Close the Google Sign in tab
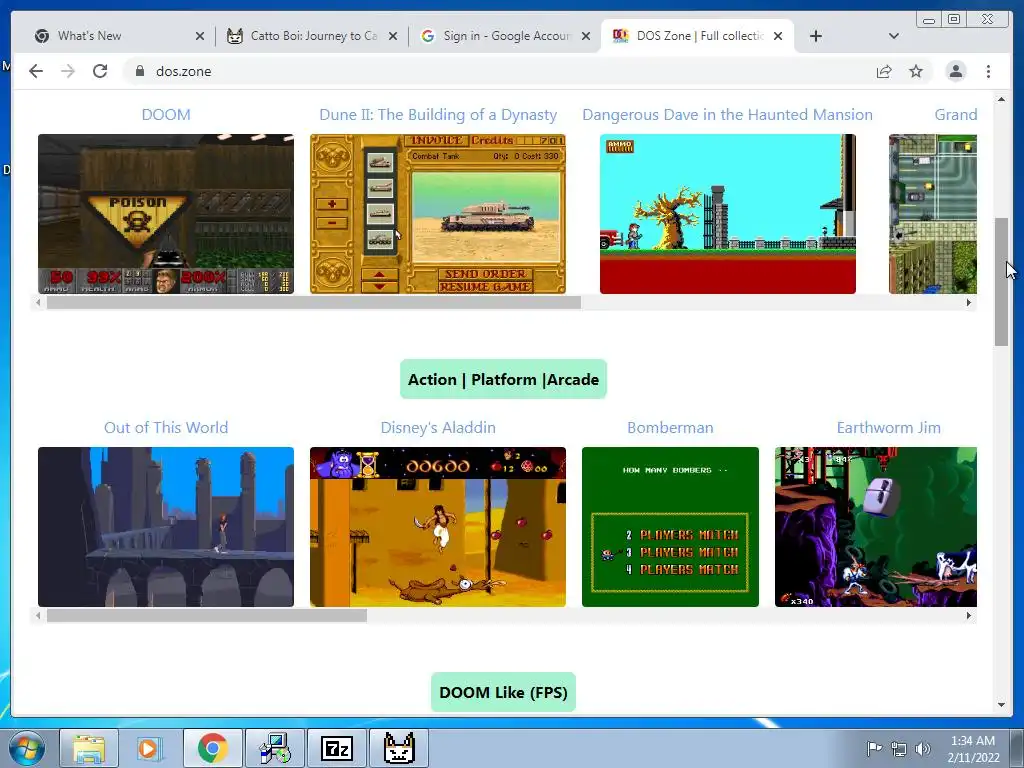The width and height of the screenshot is (1024, 768). (586, 36)
